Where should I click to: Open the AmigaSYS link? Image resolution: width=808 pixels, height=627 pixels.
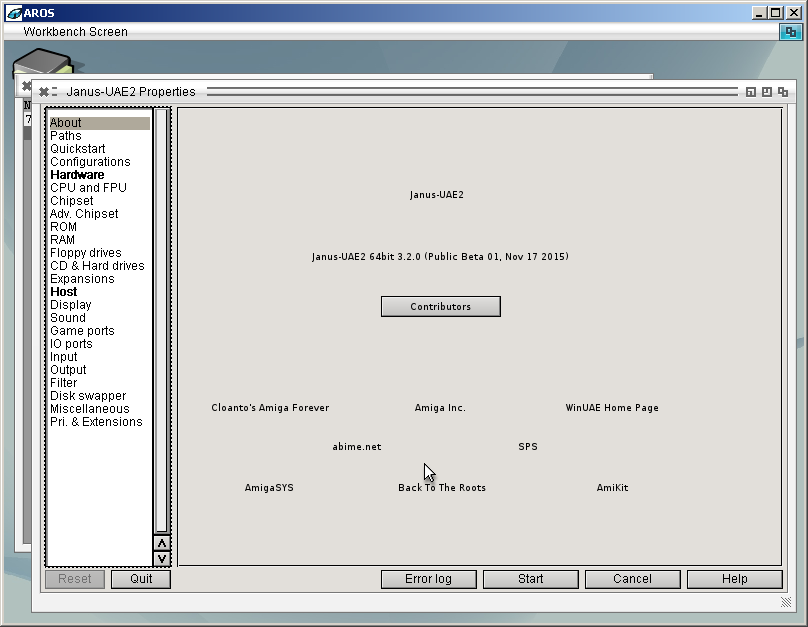point(269,487)
